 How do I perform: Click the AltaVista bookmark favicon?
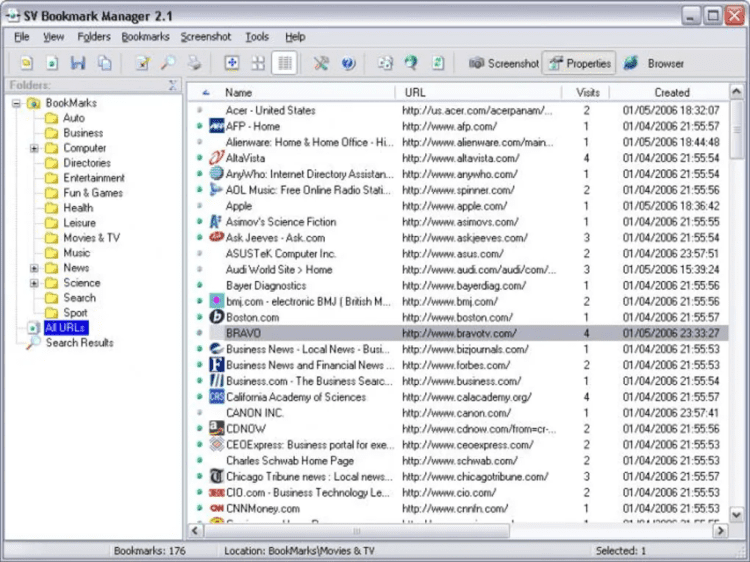click(x=216, y=158)
